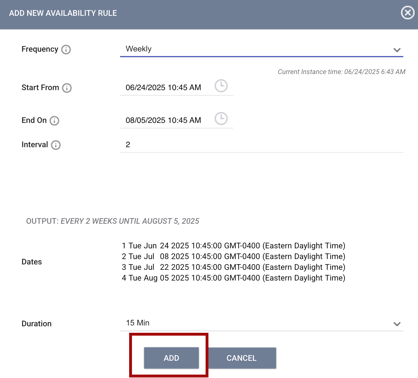Image resolution: width=418 pixels, height=378 pixels.
Task: Click the Start From info icon
Action: coord(67,88)
